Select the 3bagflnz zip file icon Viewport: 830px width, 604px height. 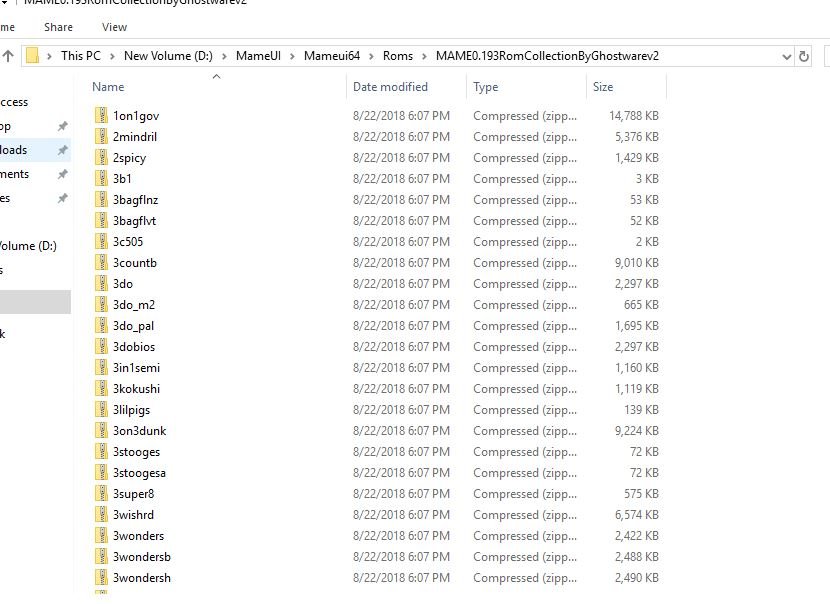tap(101, 200)
